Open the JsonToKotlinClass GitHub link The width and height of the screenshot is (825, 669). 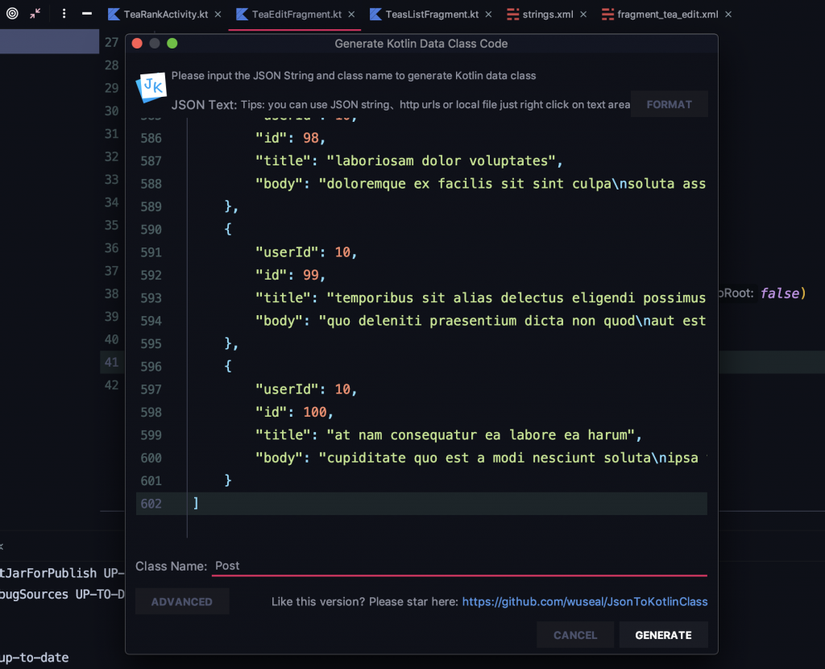(x=584, y=602)
